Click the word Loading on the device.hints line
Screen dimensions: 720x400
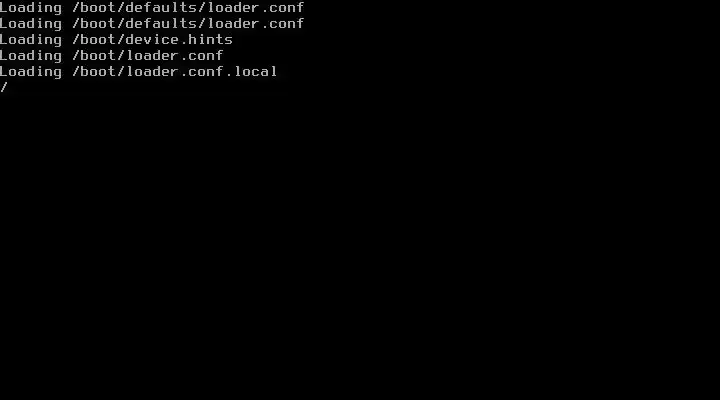point(31,40)
